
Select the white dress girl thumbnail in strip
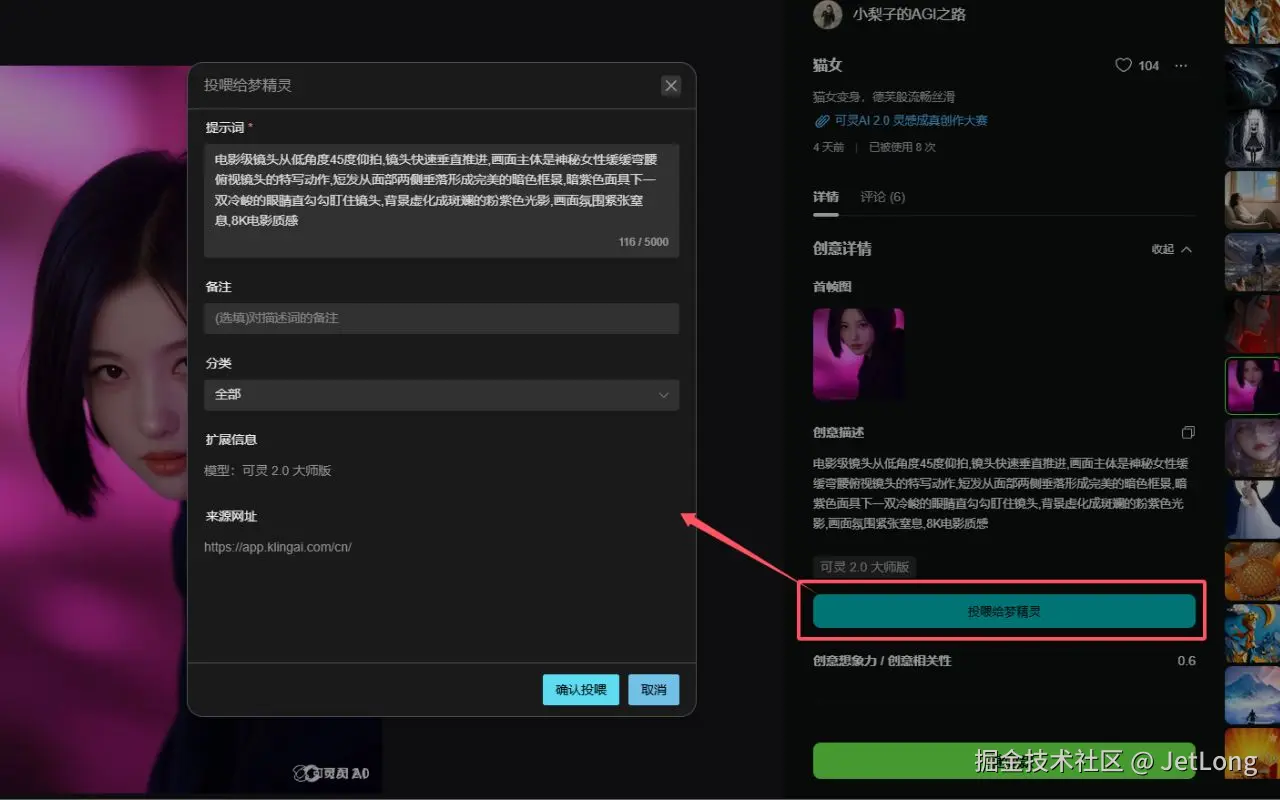coord(1253,509)
